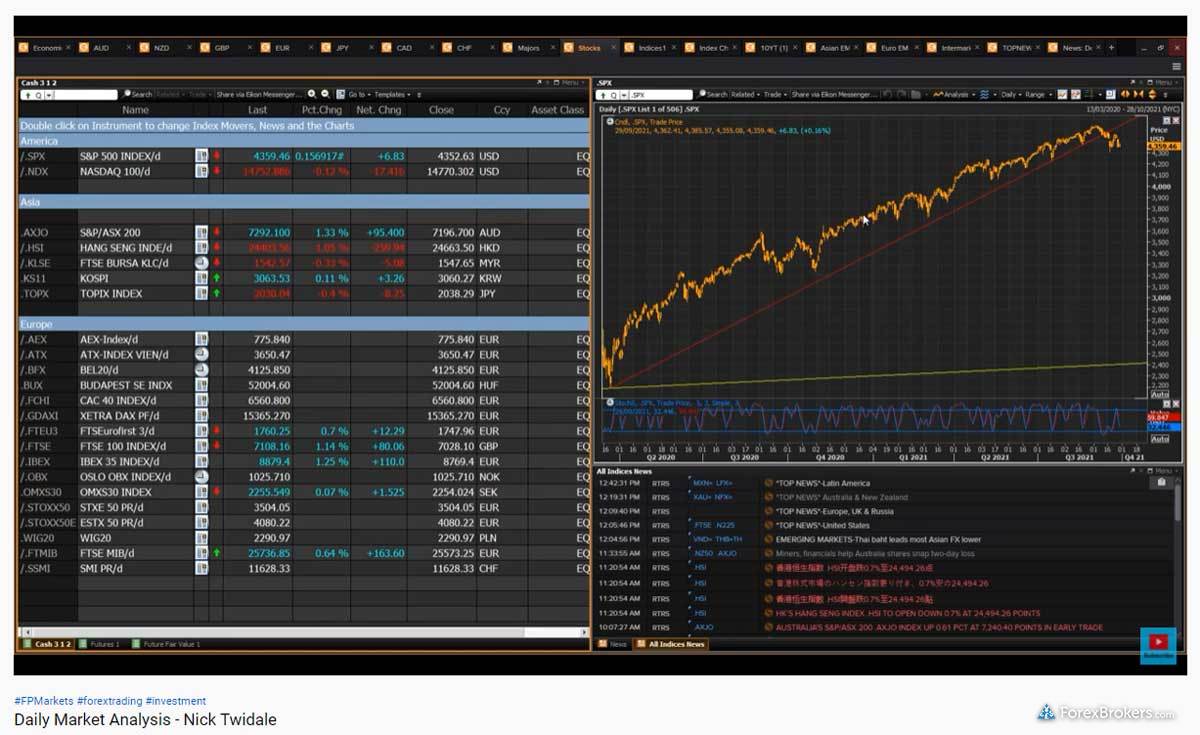Screen dimensions: 1200x735
Task: Click the zoom in magnifier in Cash panel
Action: coord(312,94)
